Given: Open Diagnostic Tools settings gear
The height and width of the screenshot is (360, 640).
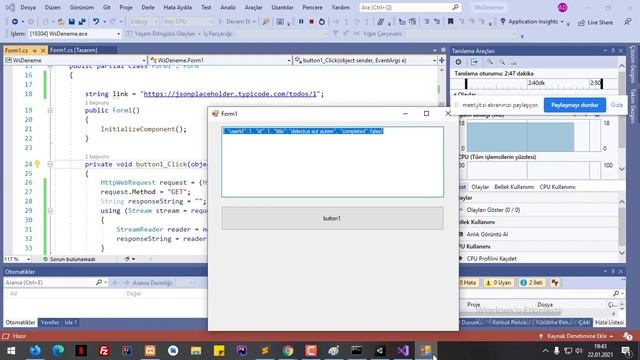Looking at the screenshot, I should click(458, 62).
